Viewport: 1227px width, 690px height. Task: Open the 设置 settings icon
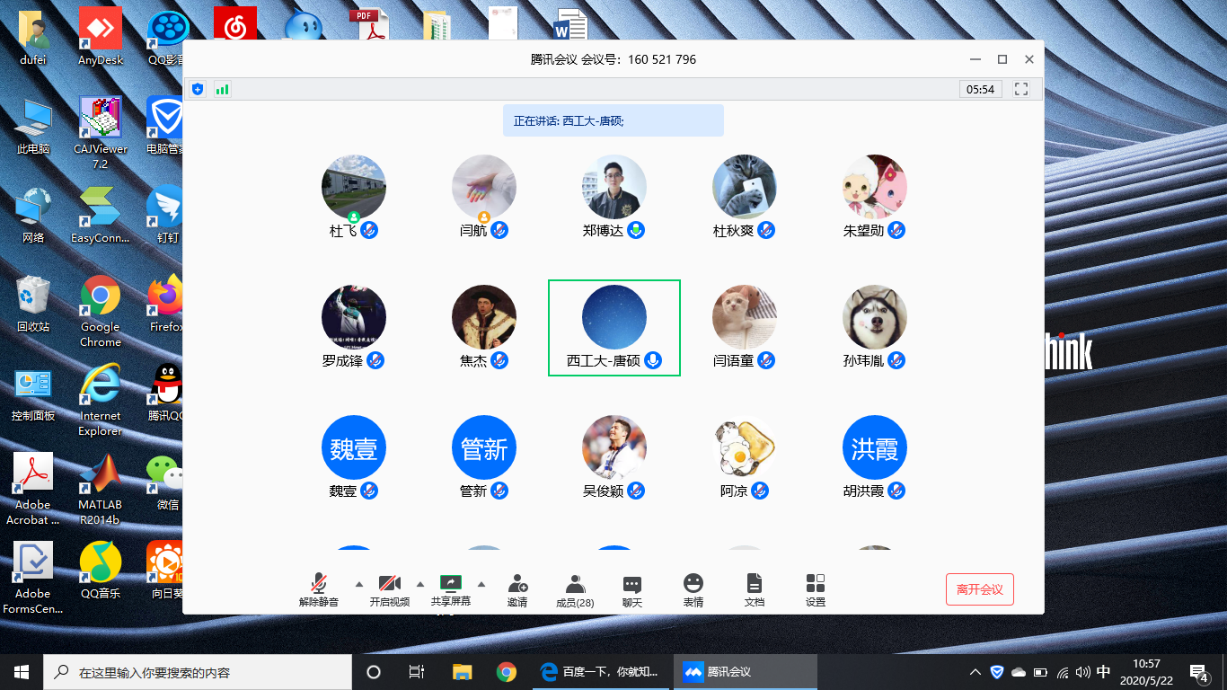pos(815,589)
